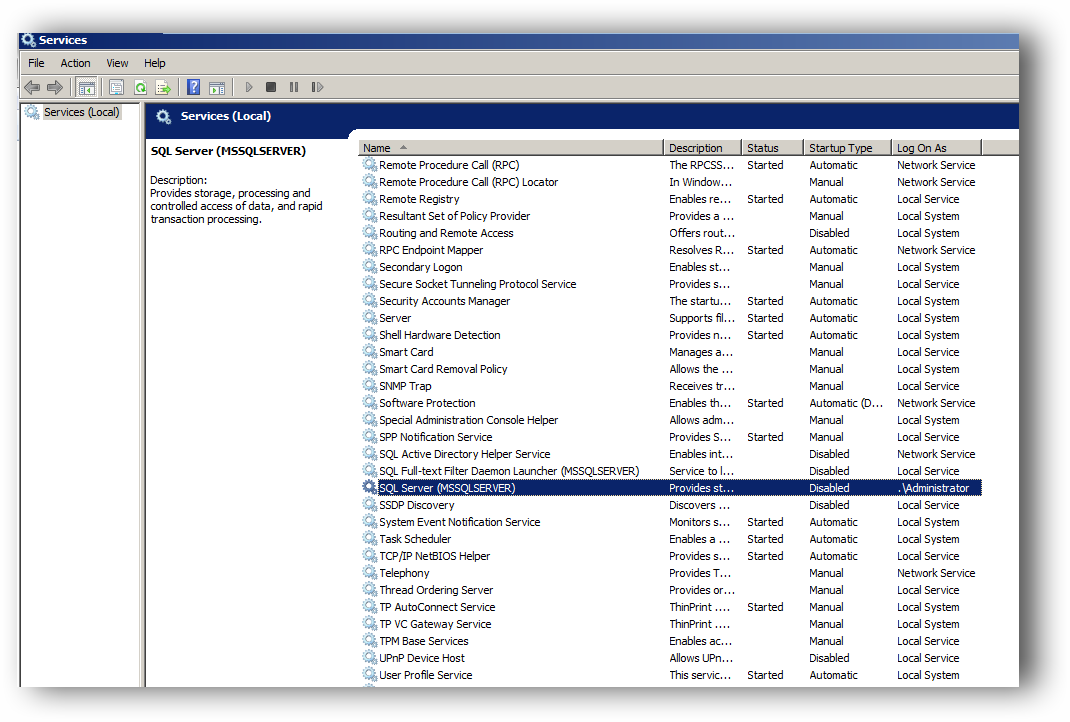Open Help via the blue question-mark icon
This screenshot has height=722, width=1070.
(x=194, y=87)
